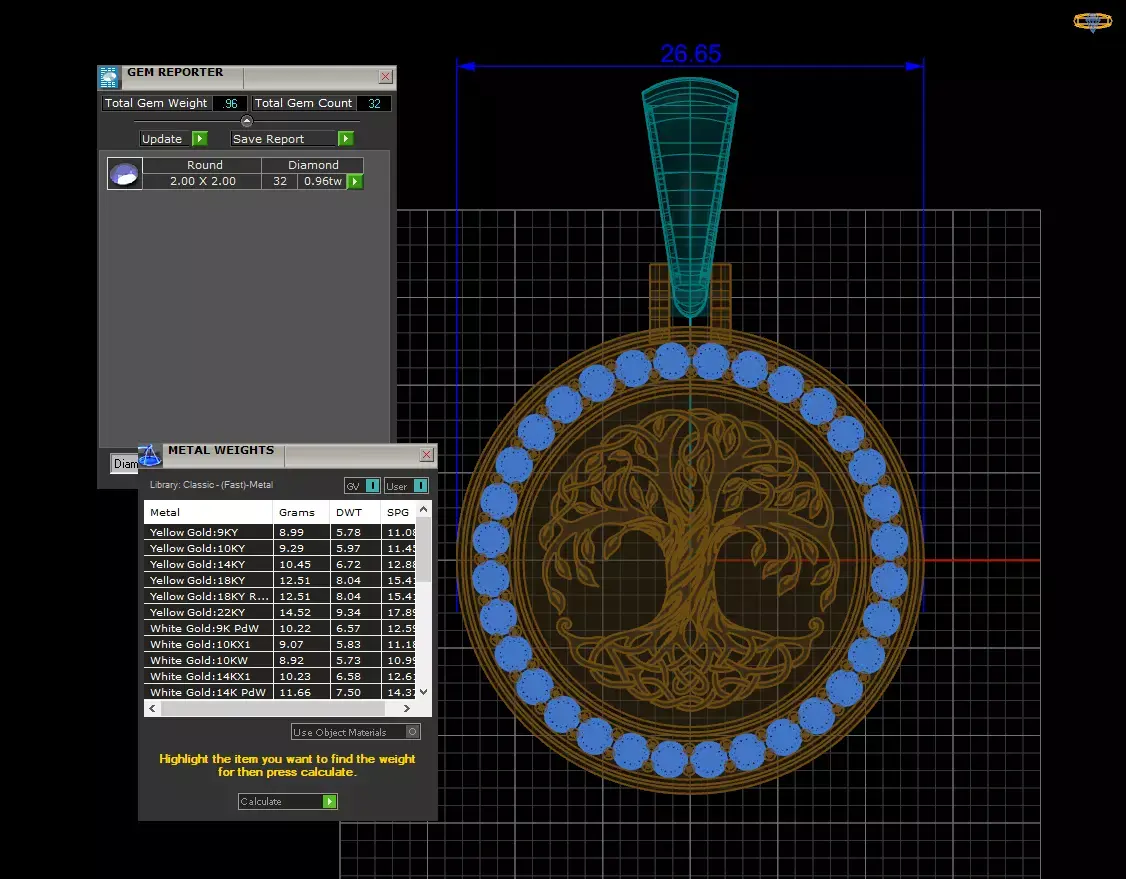The width and height of the screenshot is (1126, 879).
Task: Select the White Gold:10KW row
Action: pos(280,660)
